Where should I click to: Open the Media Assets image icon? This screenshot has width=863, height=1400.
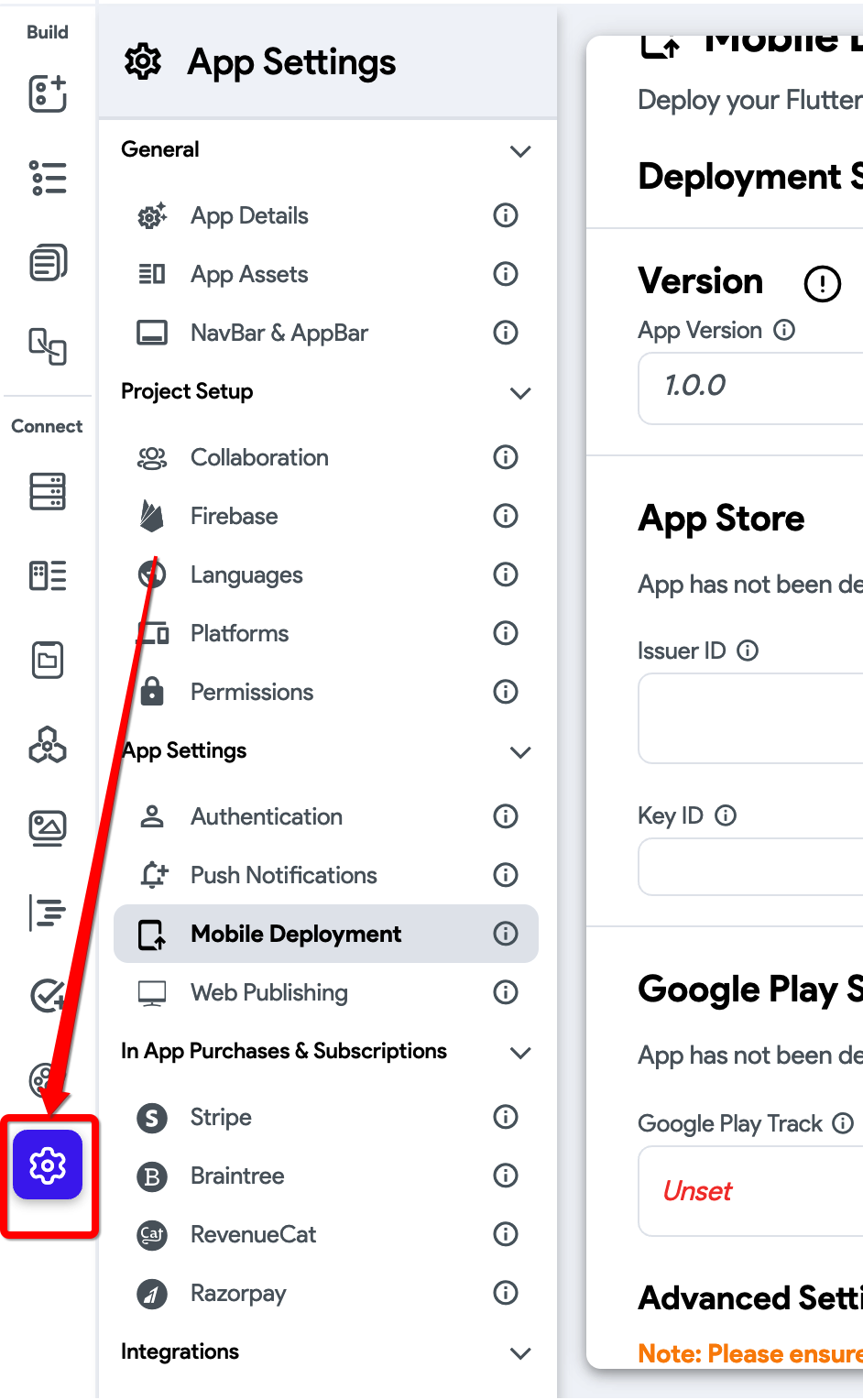click(x=48, y=828)
